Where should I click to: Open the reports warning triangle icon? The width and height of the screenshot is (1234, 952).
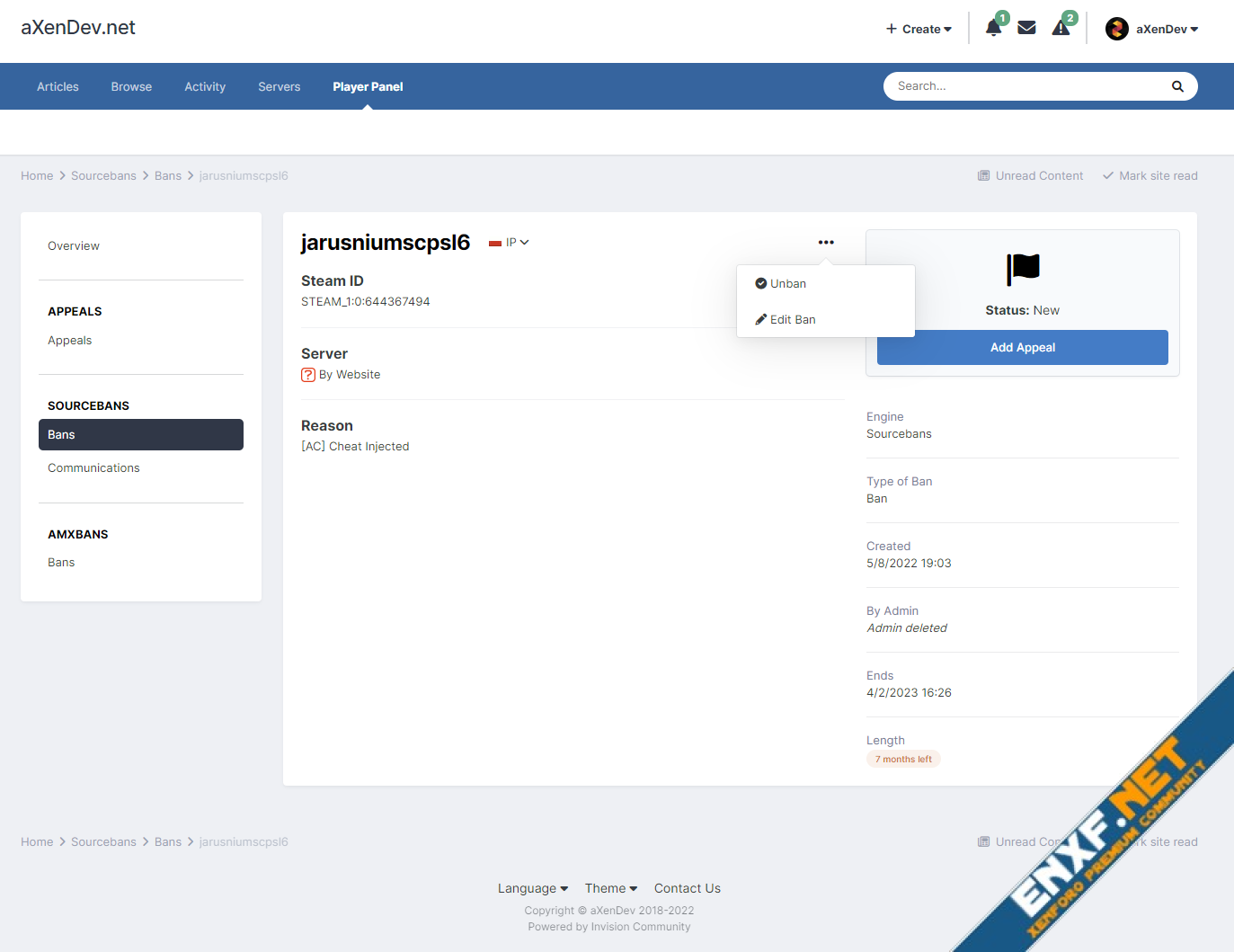1061,28
